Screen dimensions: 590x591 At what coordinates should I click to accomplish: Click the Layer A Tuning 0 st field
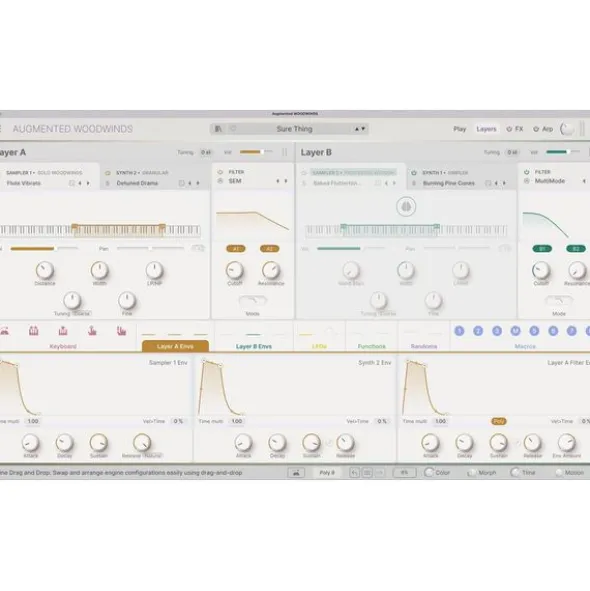point(206,152)
